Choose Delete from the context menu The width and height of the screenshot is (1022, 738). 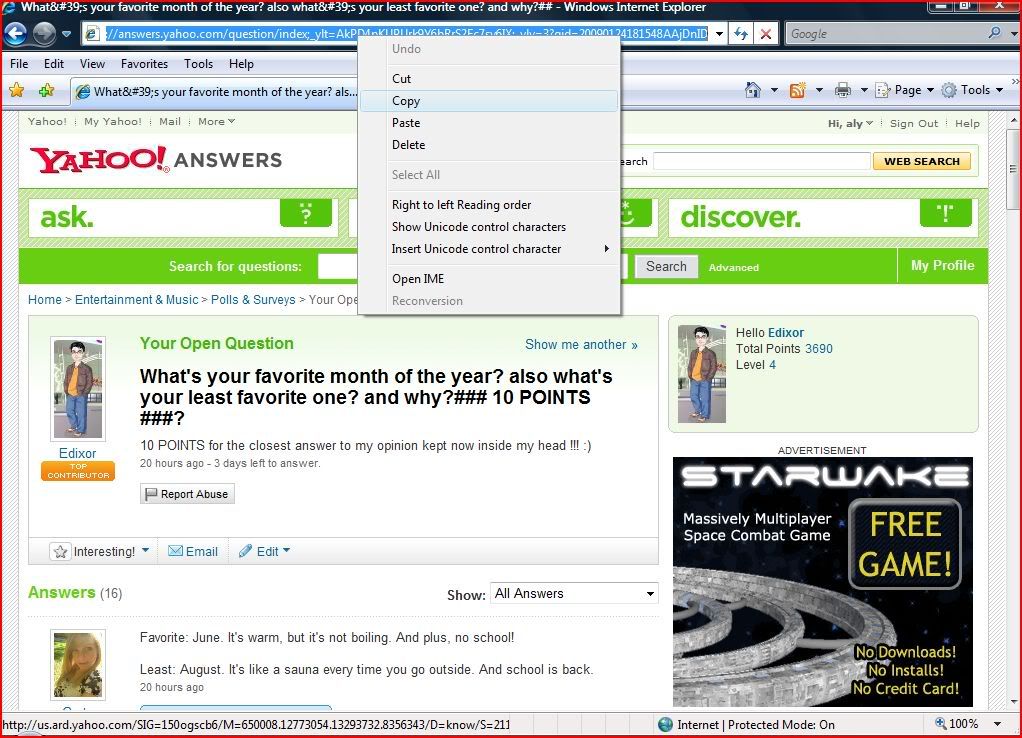tap(489, 145)
